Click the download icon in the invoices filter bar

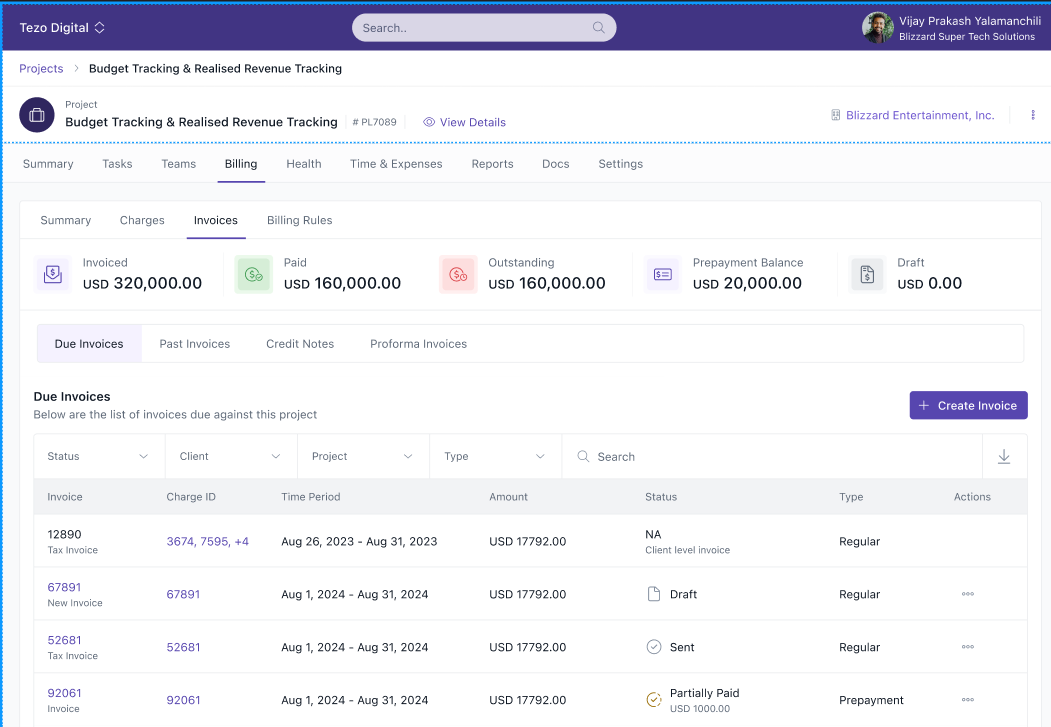tap(1004, 457)
